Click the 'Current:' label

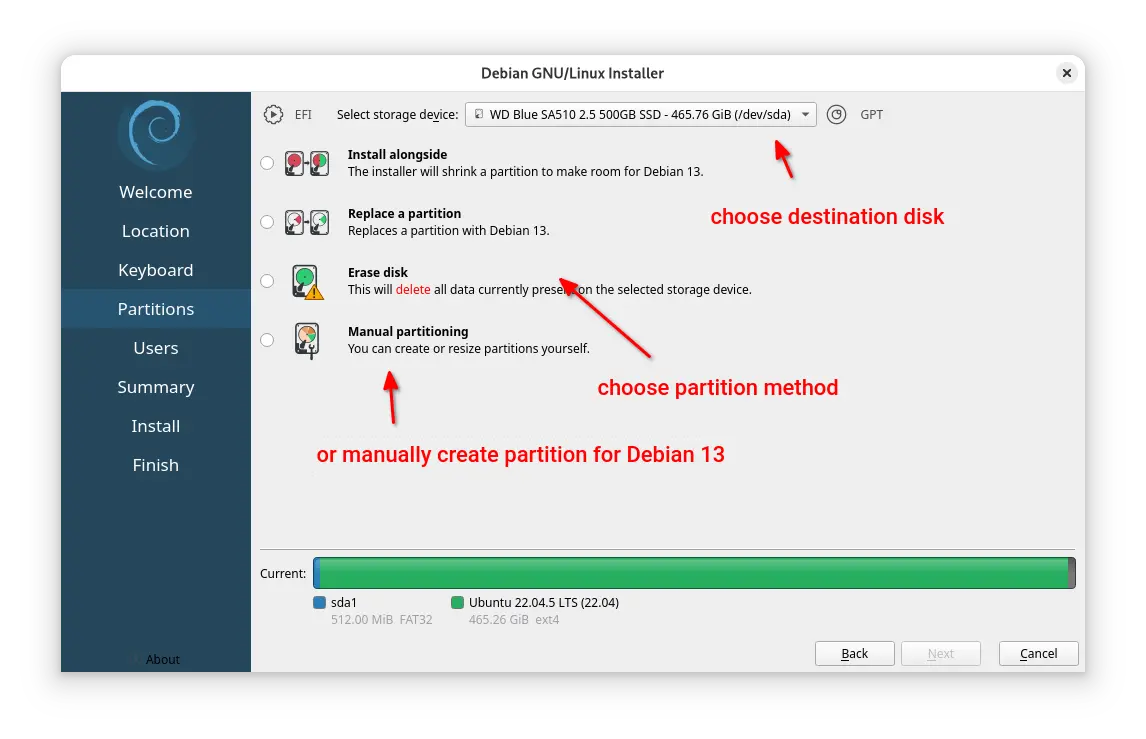[283, 574]
